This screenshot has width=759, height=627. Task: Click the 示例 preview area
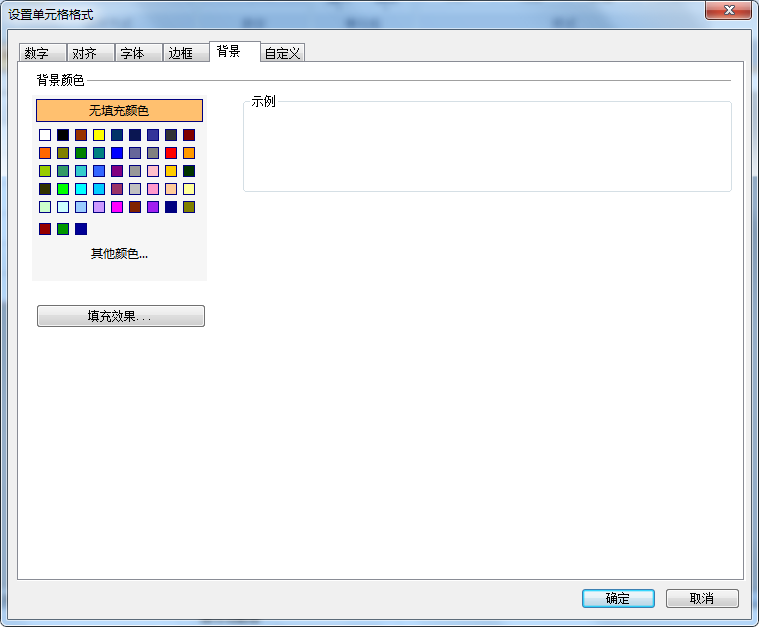pyautogui.click(x=487, y=147)
